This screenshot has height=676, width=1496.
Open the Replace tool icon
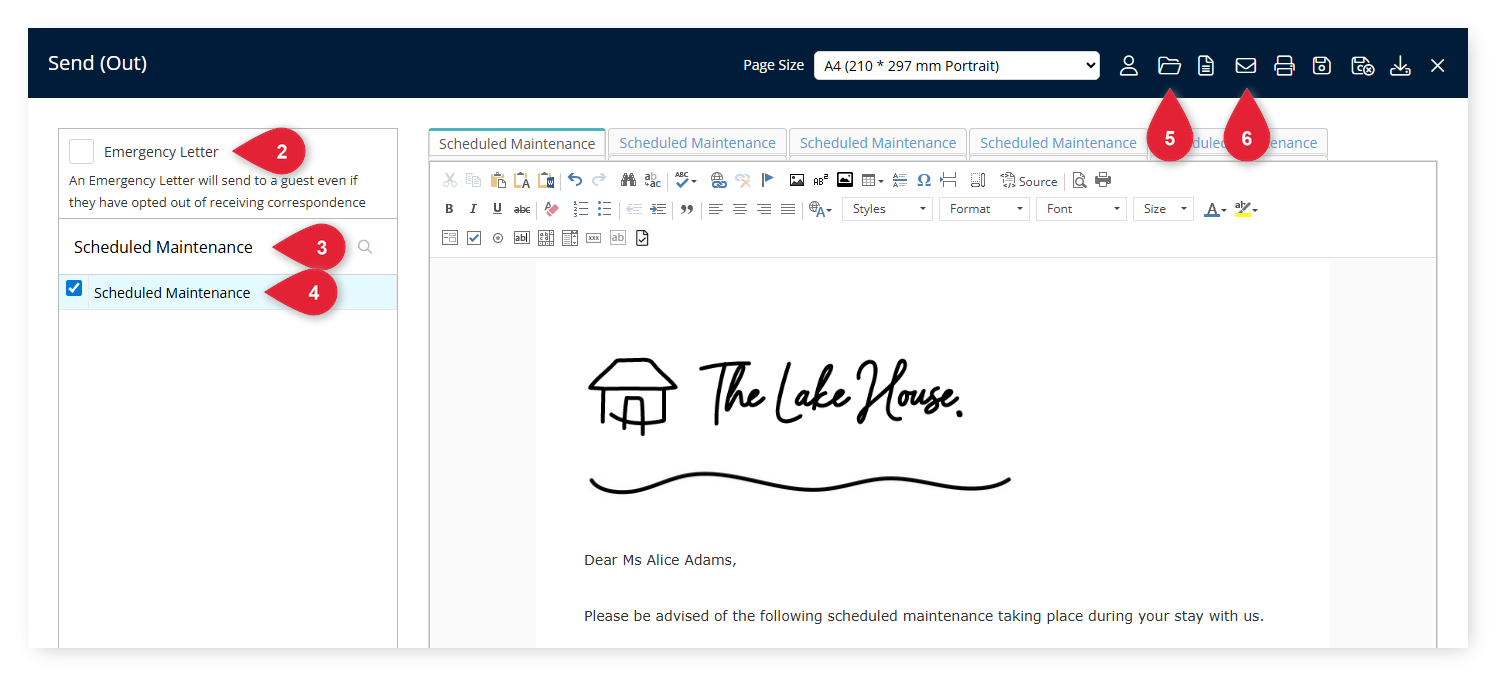653,180
